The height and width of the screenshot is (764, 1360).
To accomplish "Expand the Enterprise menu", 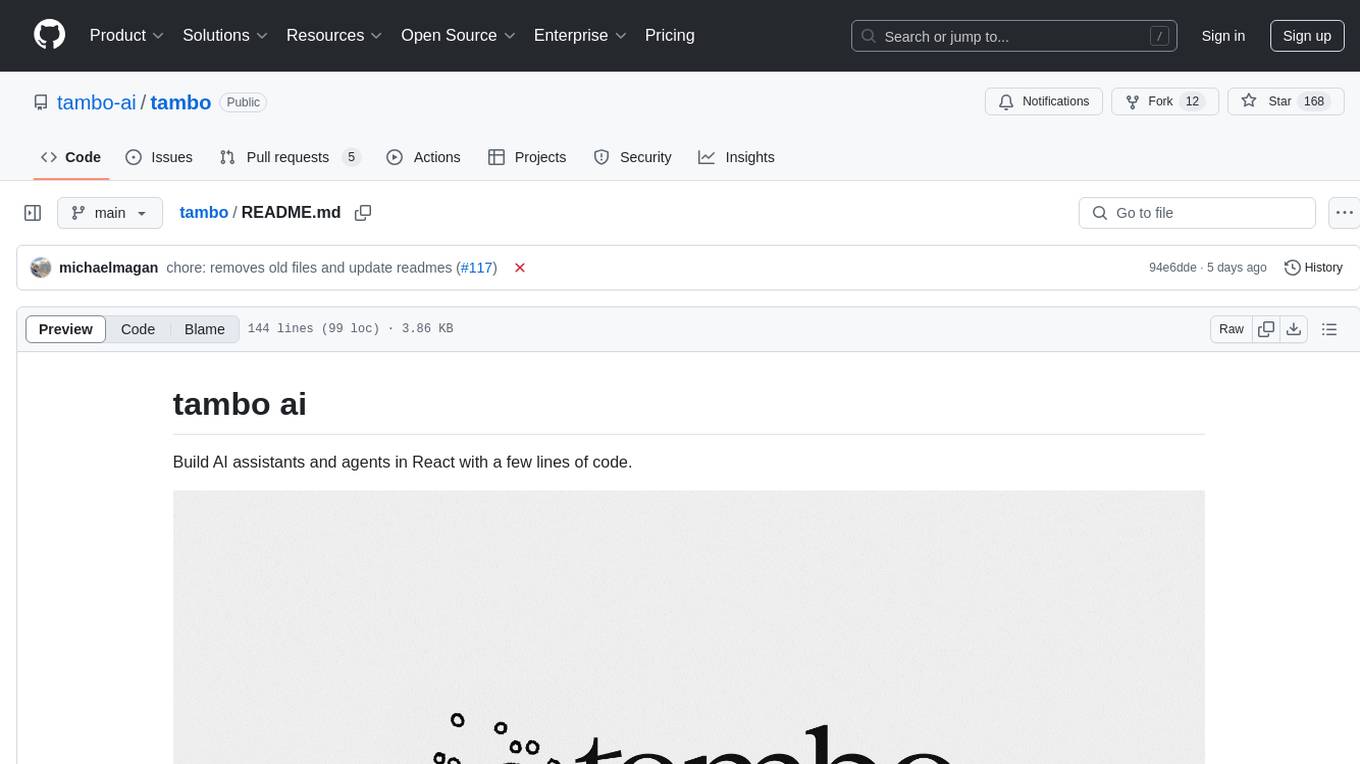I will (580, 35).
